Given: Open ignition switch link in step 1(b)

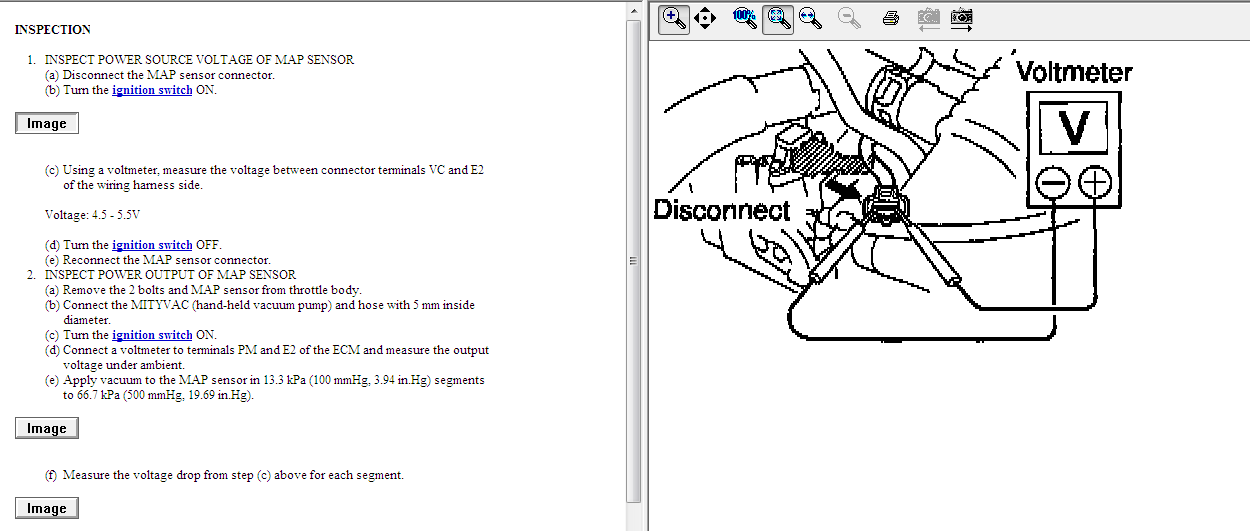Looking at the screenshot, I should click(x=152, y=90).
